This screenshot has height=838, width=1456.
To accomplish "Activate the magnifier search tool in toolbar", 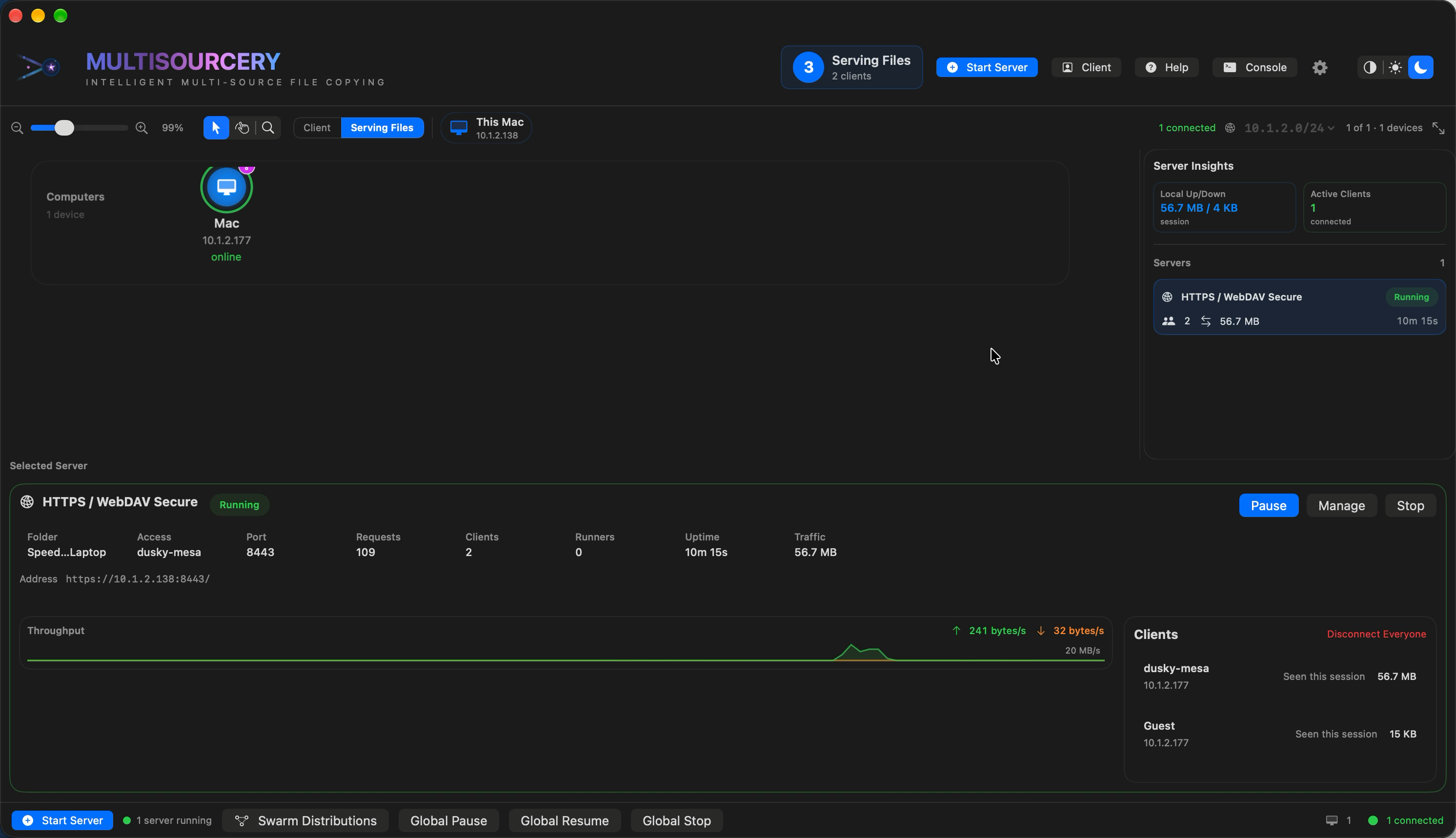I will click(268, 128).
